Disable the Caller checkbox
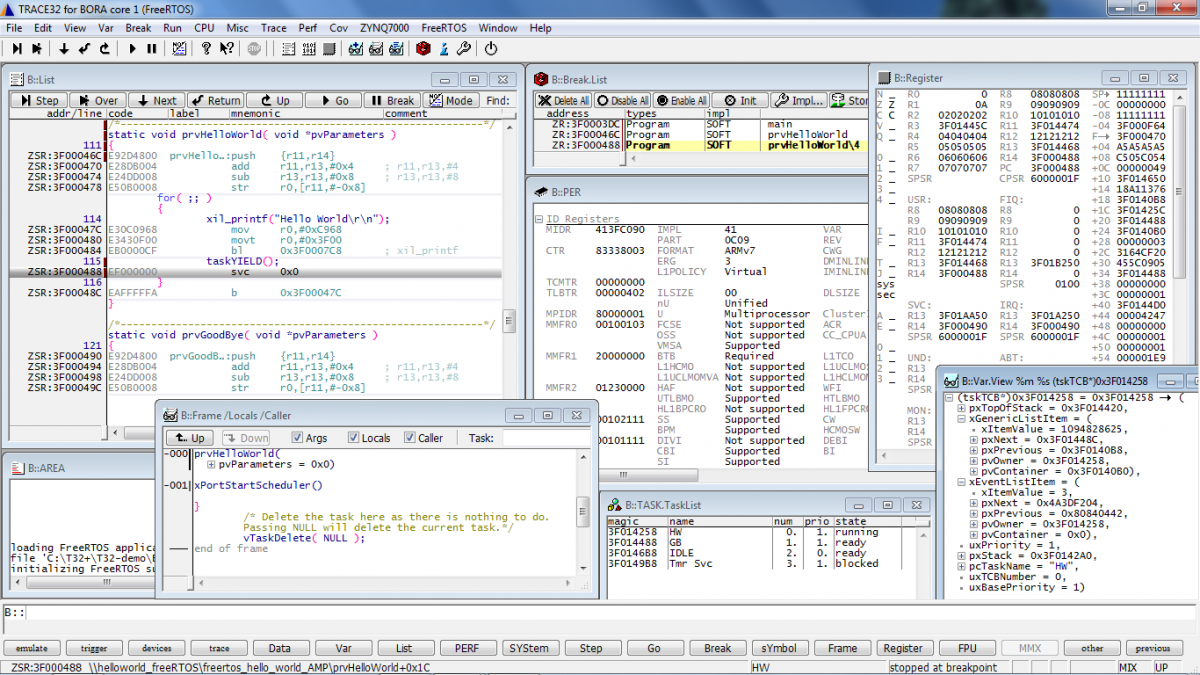1200x675 pixels. pyautogui.click(x=409, y=438)
